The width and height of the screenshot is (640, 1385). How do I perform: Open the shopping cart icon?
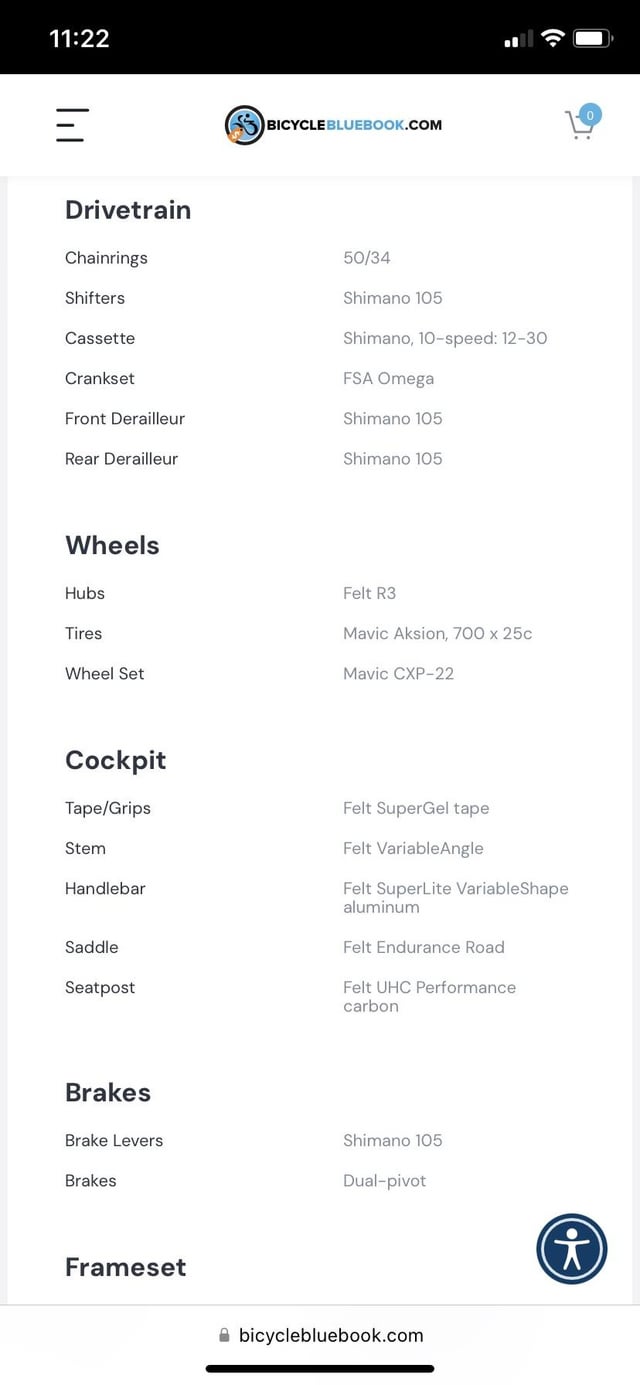(579, 126)
